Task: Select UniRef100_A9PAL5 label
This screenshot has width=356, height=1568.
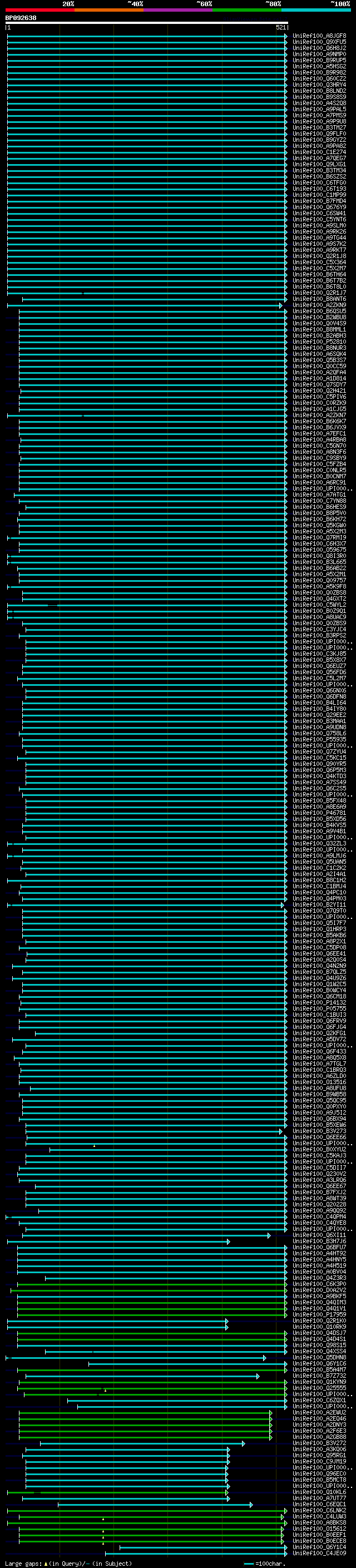Action: [x=319, y=109]
